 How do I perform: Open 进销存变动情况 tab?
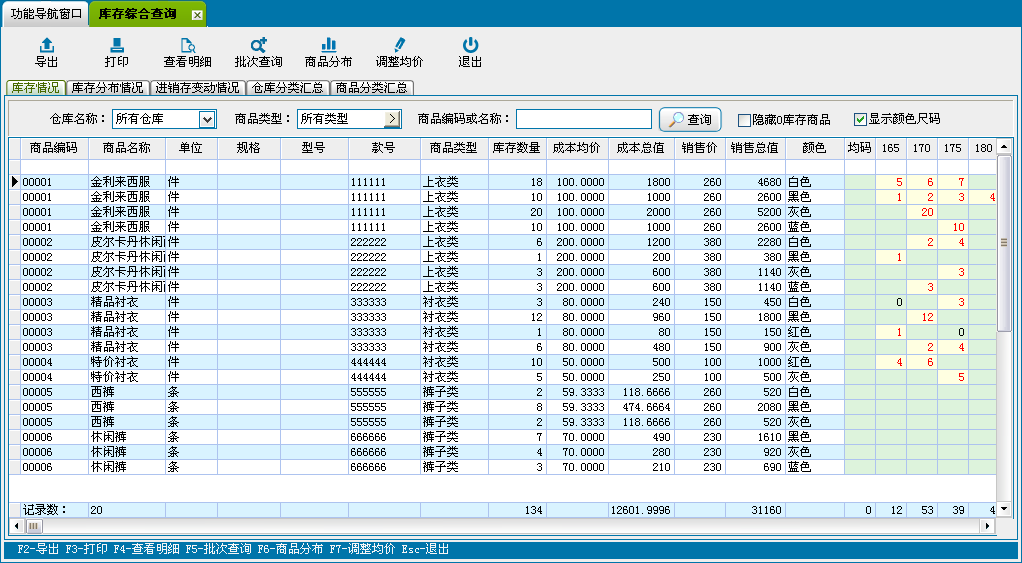[197, 88]
